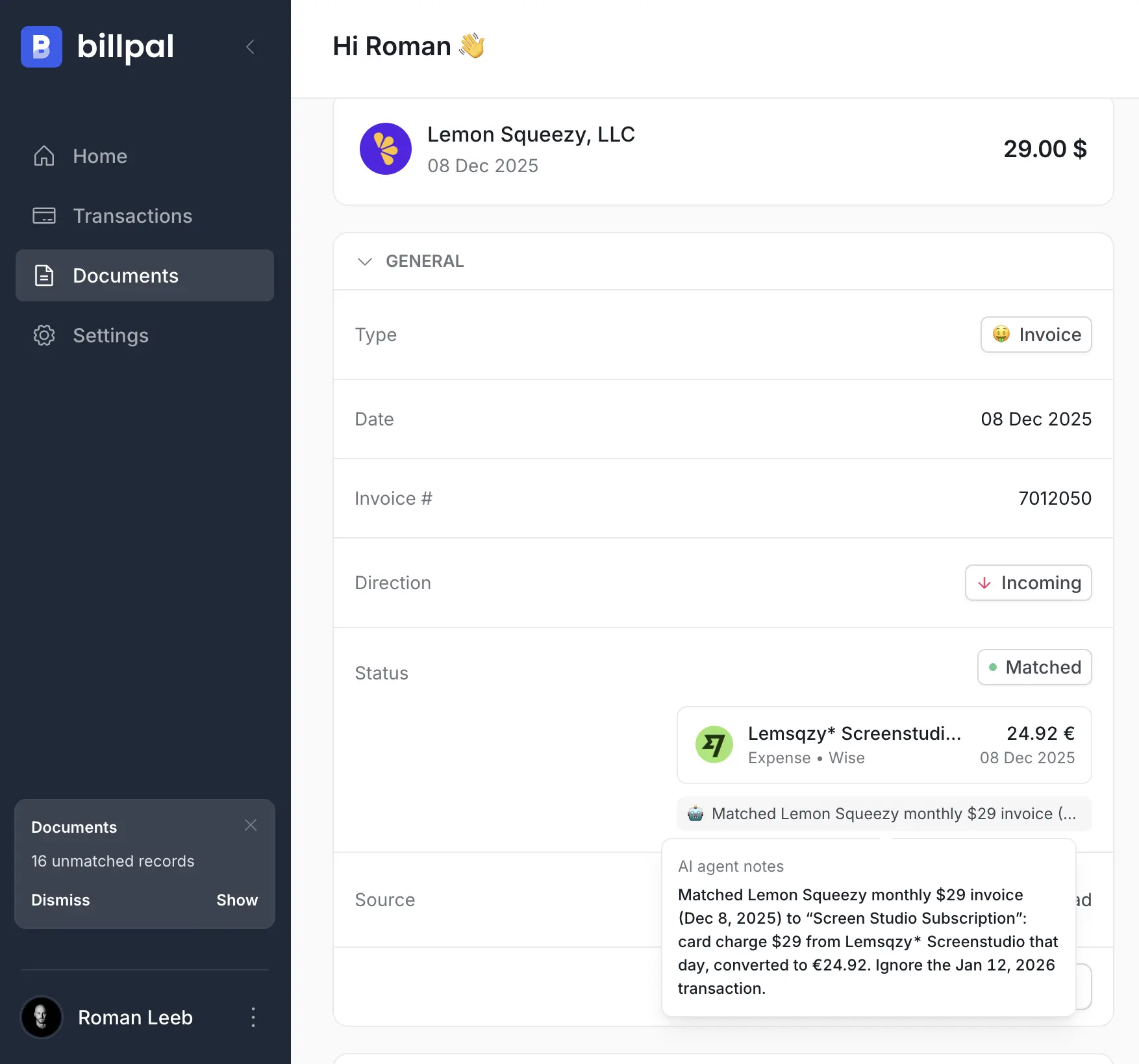Image resolution: width=1139 pixels, height=1064 pixels.
Task: Open the Documents page
Action: [x=145, y=275]
